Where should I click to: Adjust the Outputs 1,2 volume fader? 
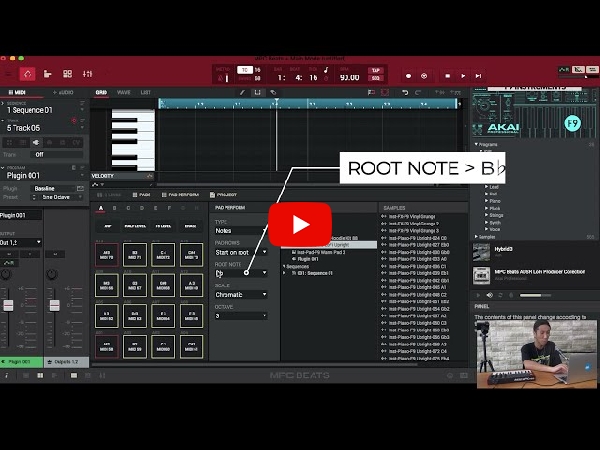click(x=54, y=305)
